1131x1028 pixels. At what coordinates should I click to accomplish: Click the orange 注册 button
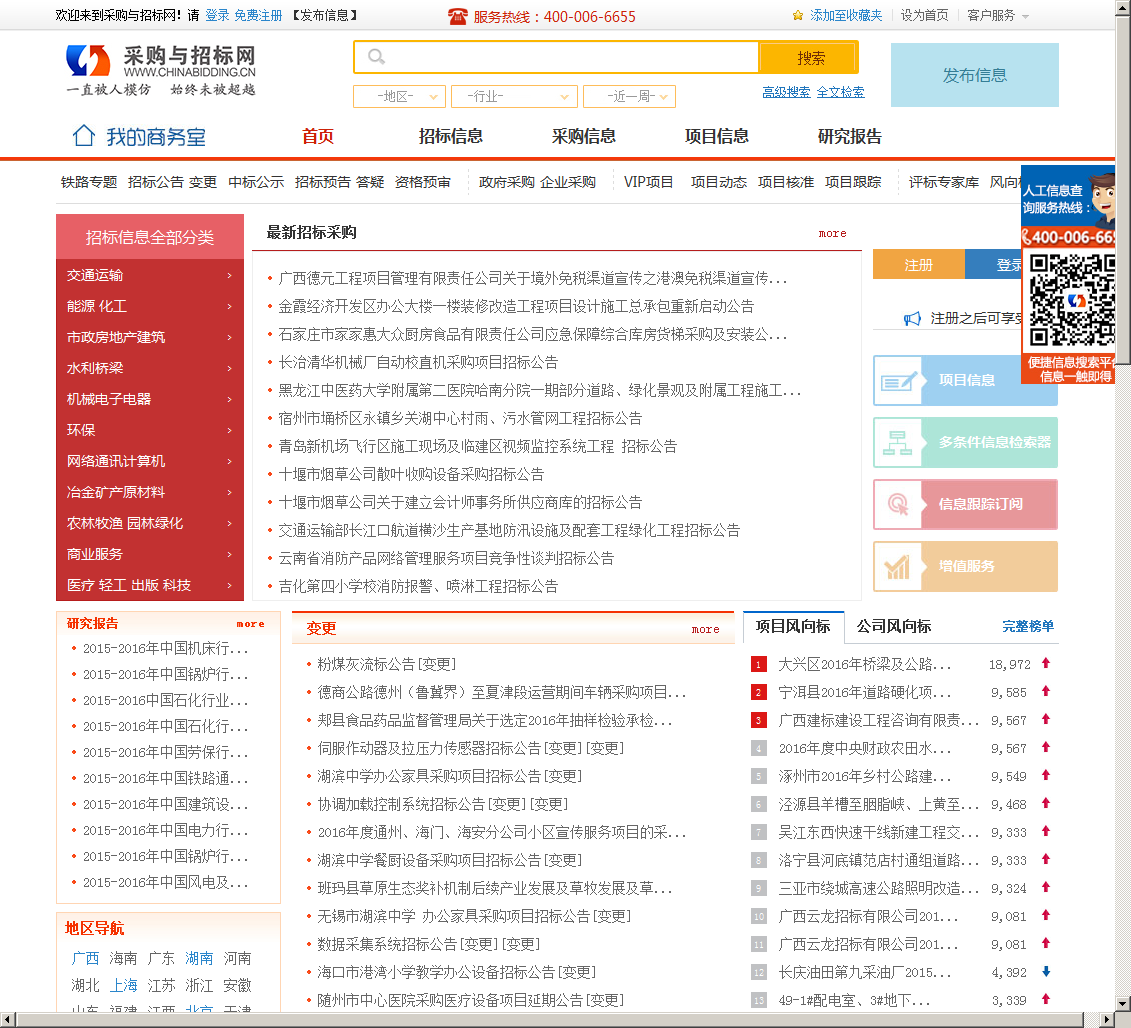[x=918, y=265]
